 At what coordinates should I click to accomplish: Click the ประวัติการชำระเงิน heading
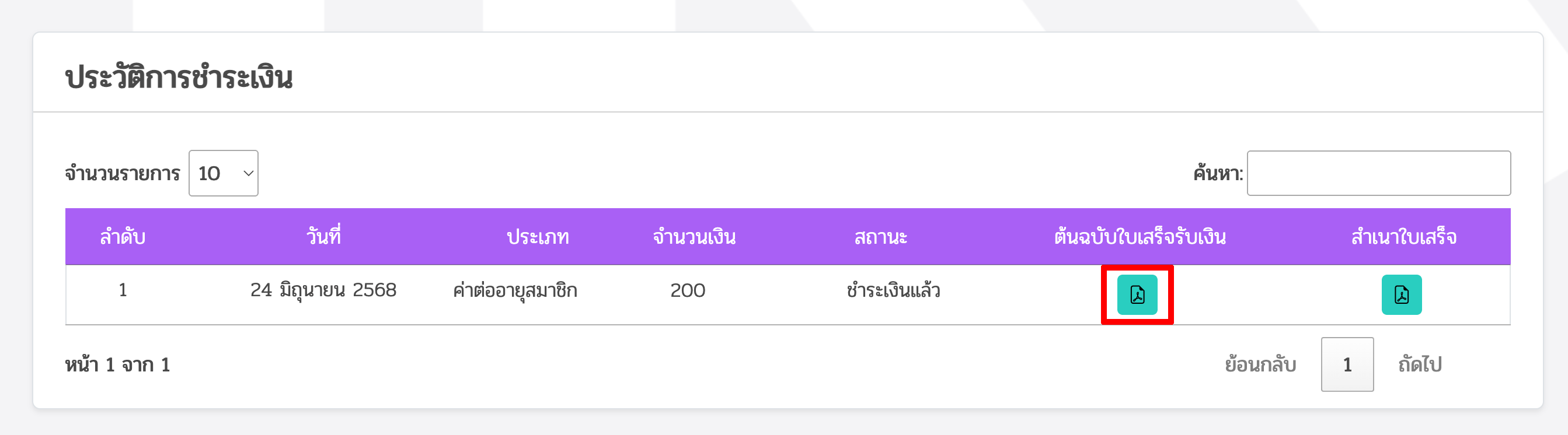179,78
